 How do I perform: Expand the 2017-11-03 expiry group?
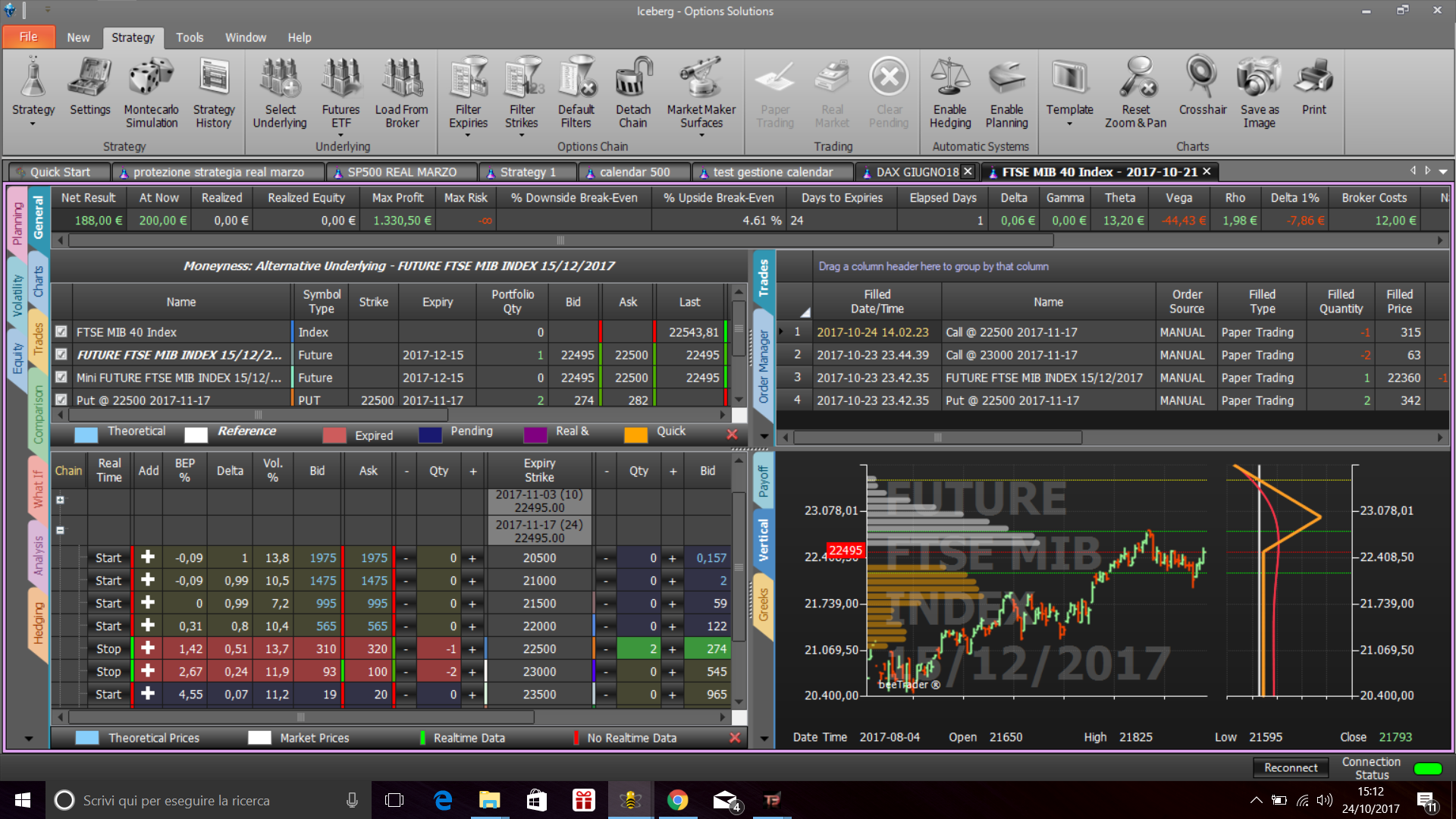(x=60, y=500)
